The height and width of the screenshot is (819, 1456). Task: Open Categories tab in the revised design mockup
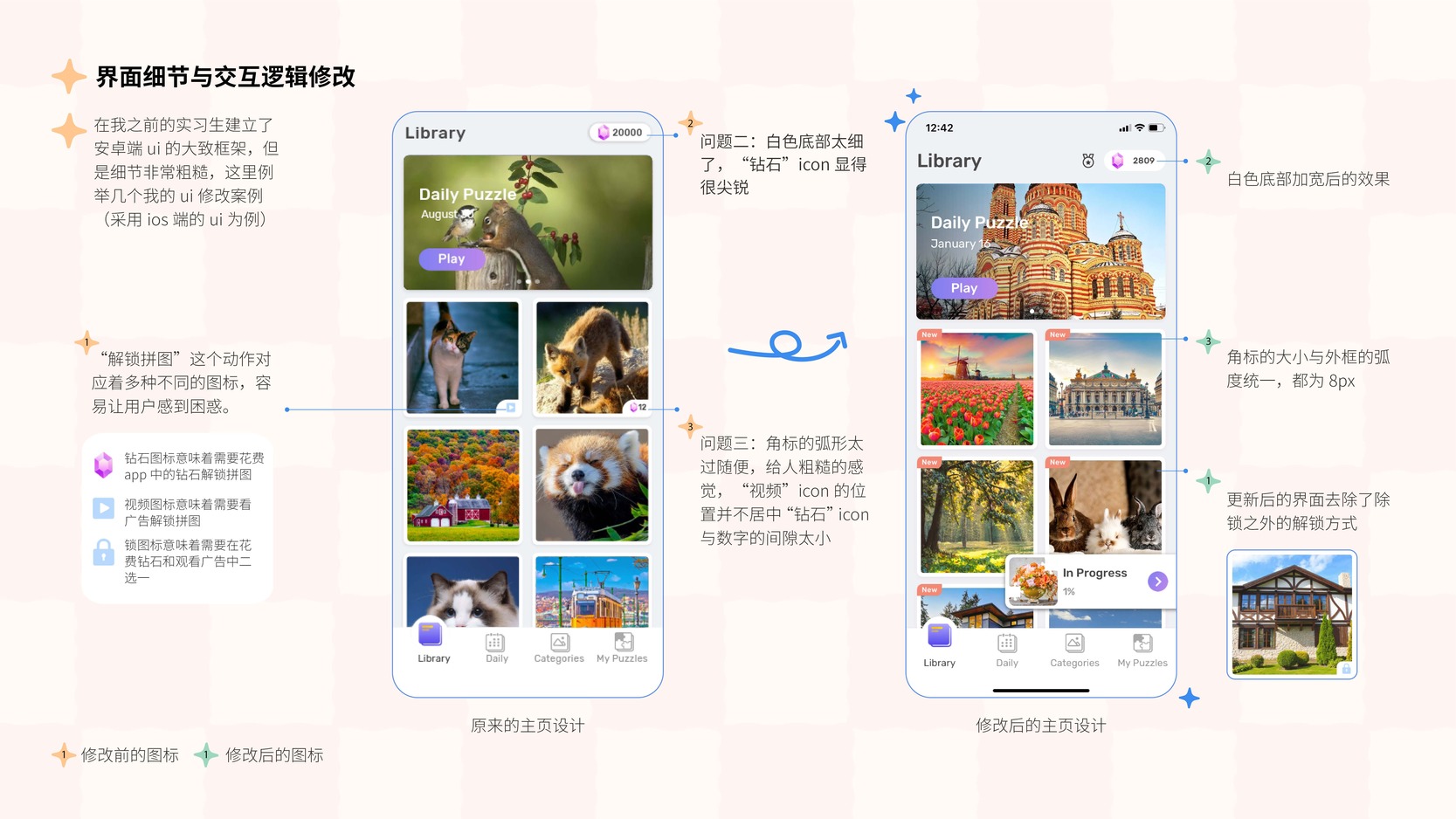[1074, 650]
